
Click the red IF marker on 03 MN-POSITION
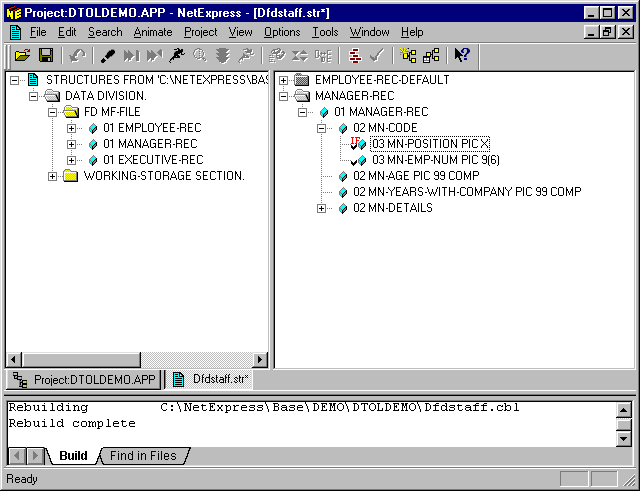coord(355,141)
